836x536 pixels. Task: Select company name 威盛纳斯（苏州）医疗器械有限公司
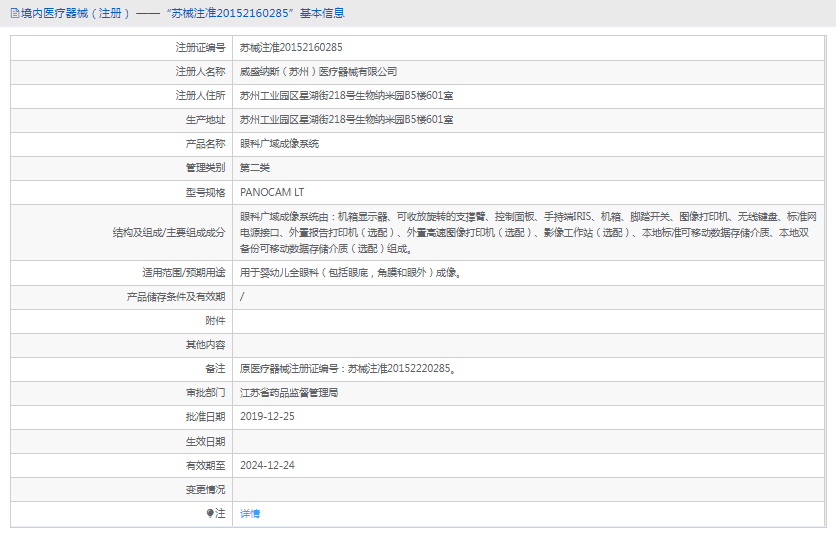[318, 71]
